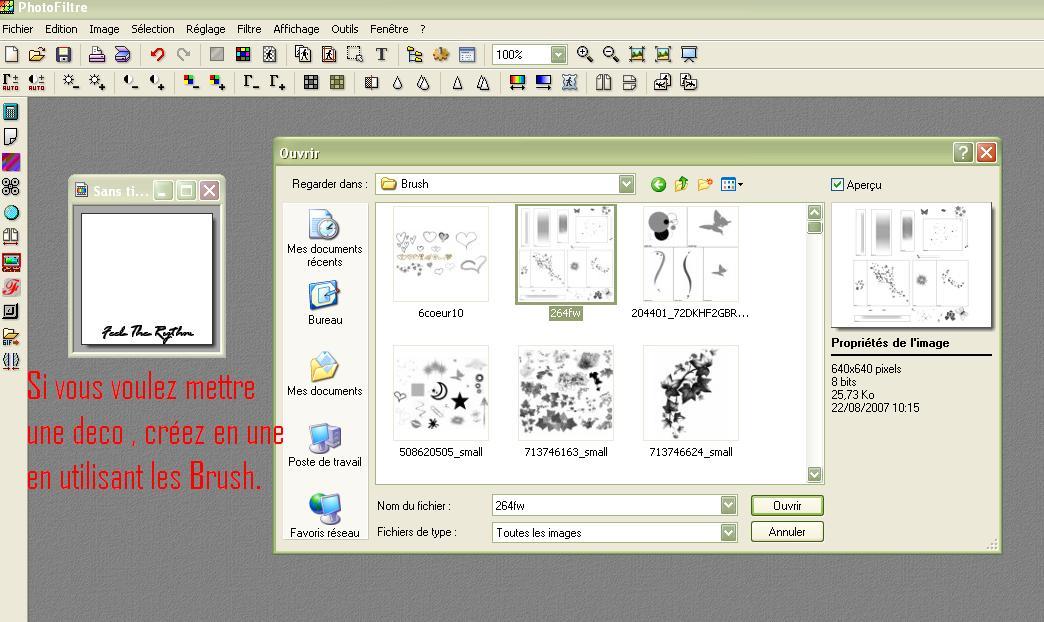Expand the 'Nom du fichier' dropdown arrow
Viewport: 1044px width, 622px height.
pos(728,505)
